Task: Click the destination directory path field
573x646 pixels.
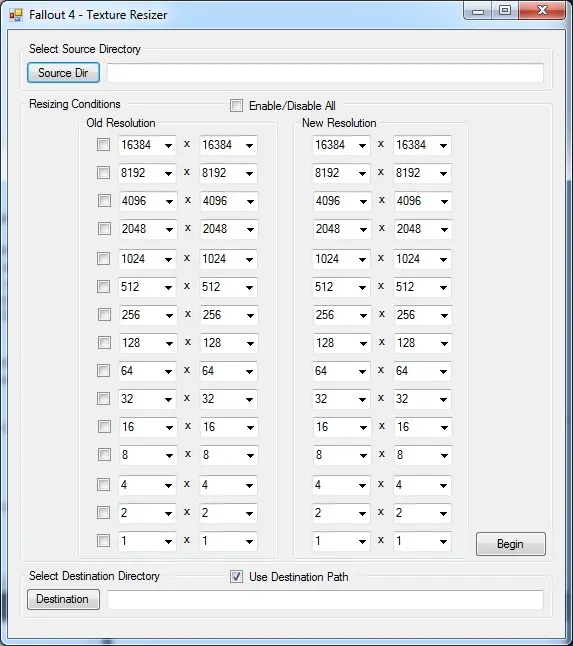Action: click(x=325, y=599)
